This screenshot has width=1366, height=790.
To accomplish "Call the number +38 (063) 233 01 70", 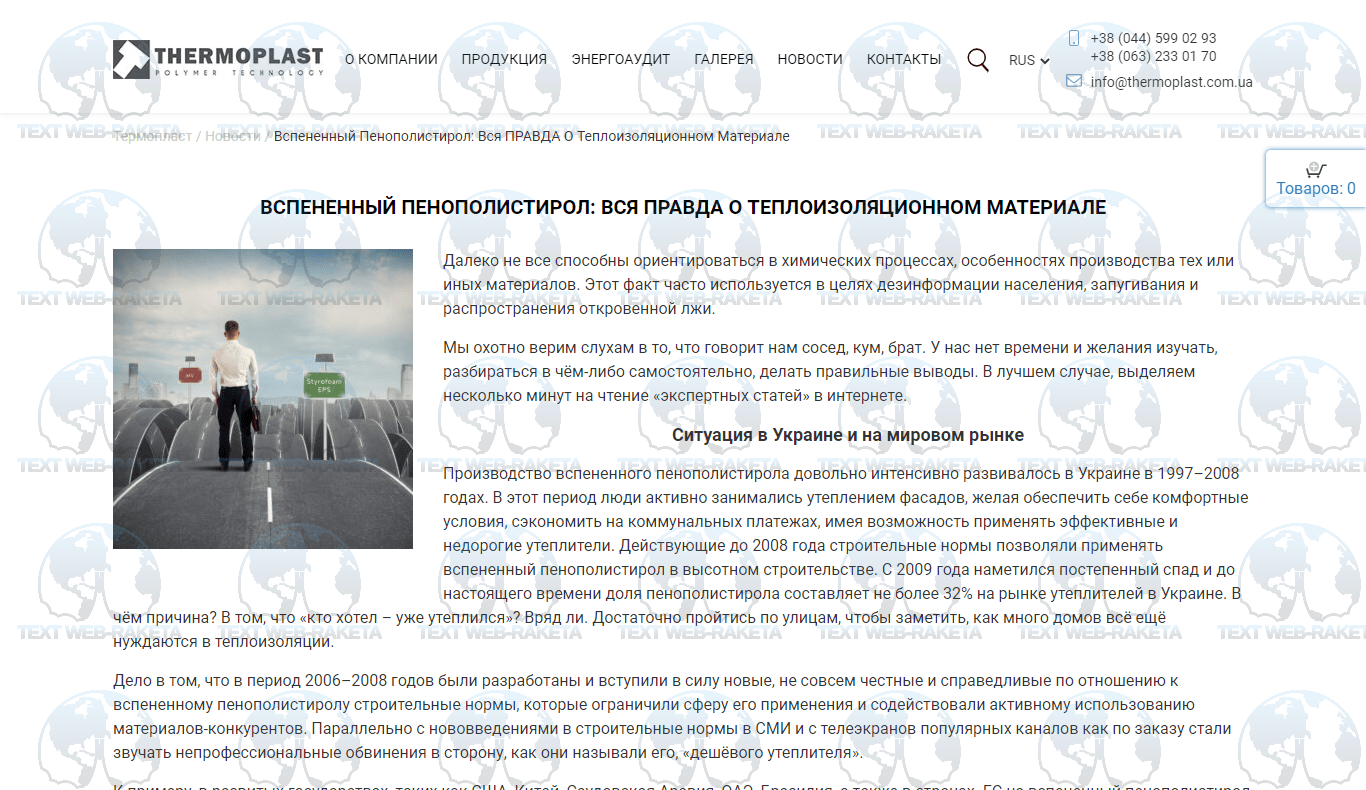I will coord(1153,56).
